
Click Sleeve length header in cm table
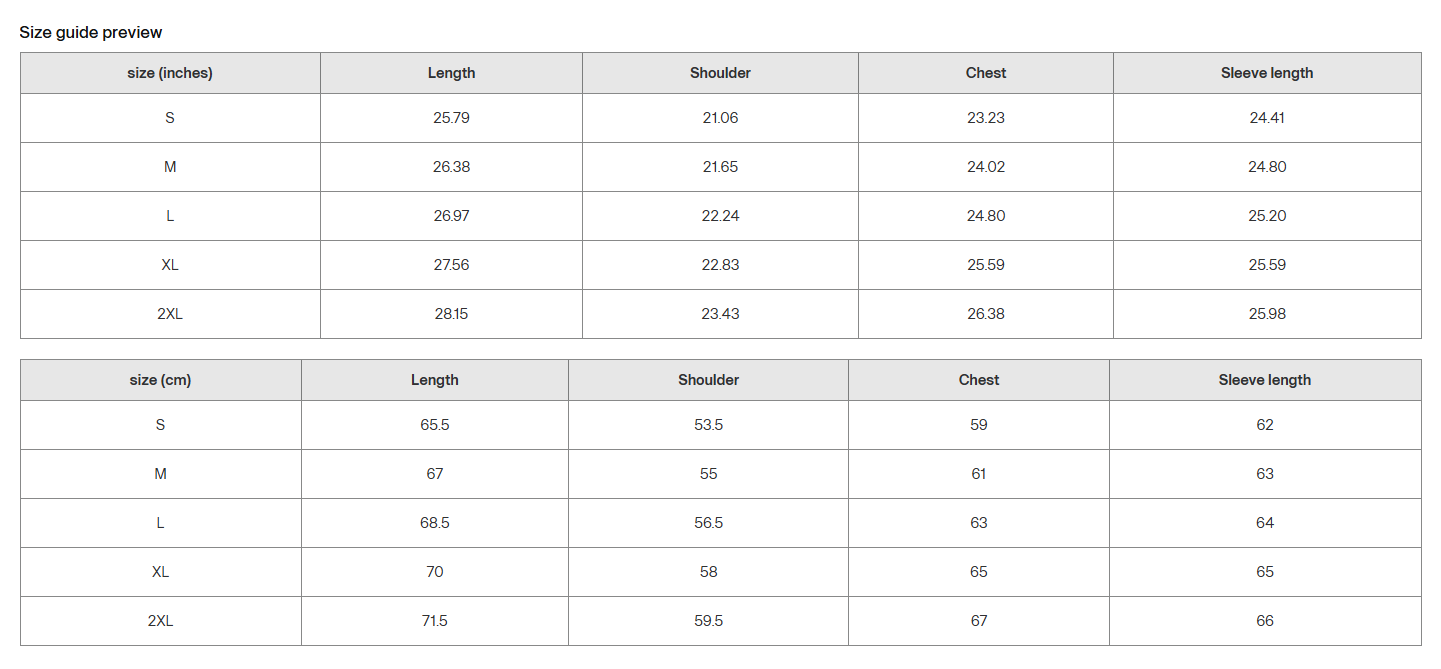tap(1264, 380)
